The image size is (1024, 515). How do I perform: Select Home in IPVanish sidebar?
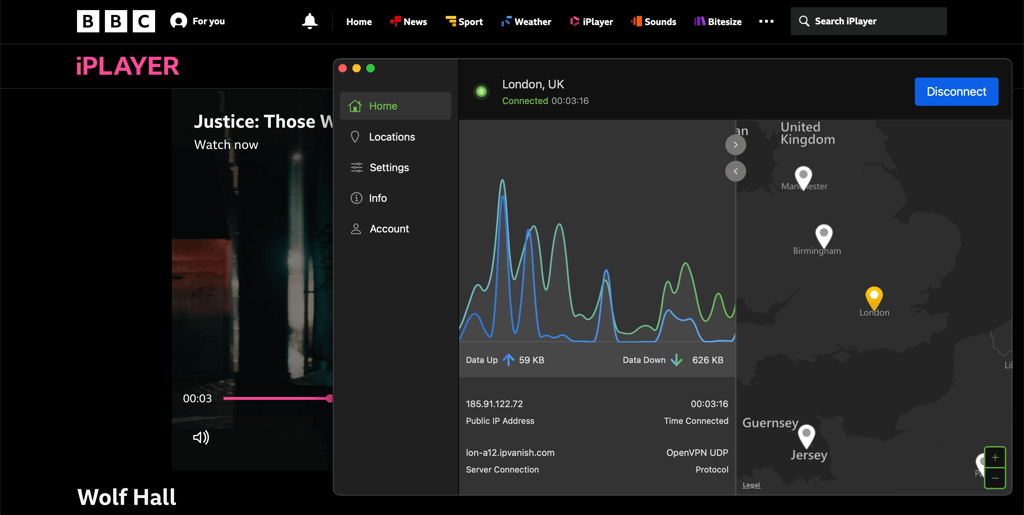(395, 106)
